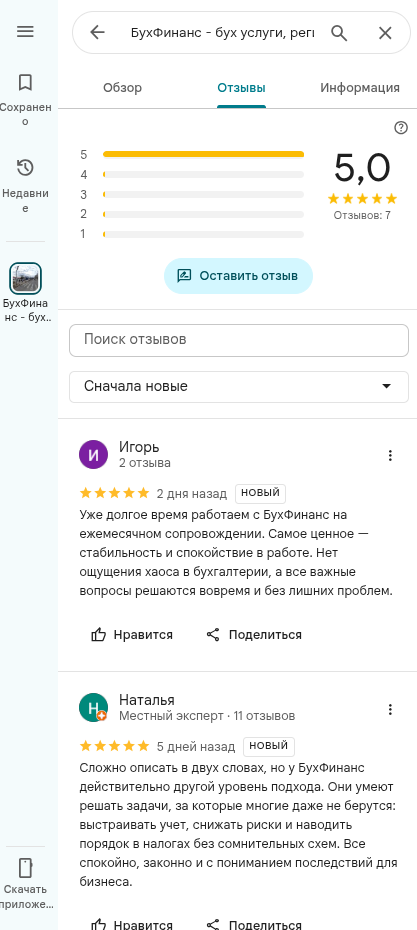Click the 3-star rating bar
The width and height of the screenshot is (417, 930).
point(192,195)
